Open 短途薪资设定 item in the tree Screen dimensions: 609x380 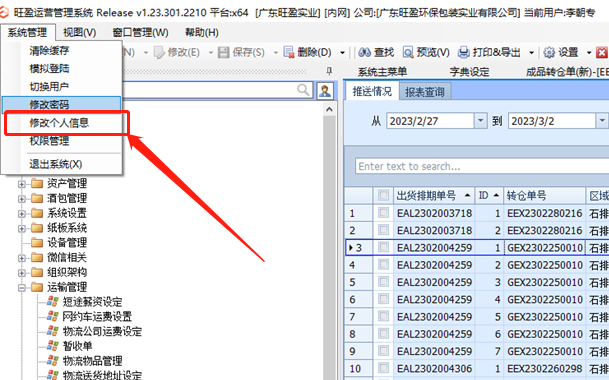(92, 302)
